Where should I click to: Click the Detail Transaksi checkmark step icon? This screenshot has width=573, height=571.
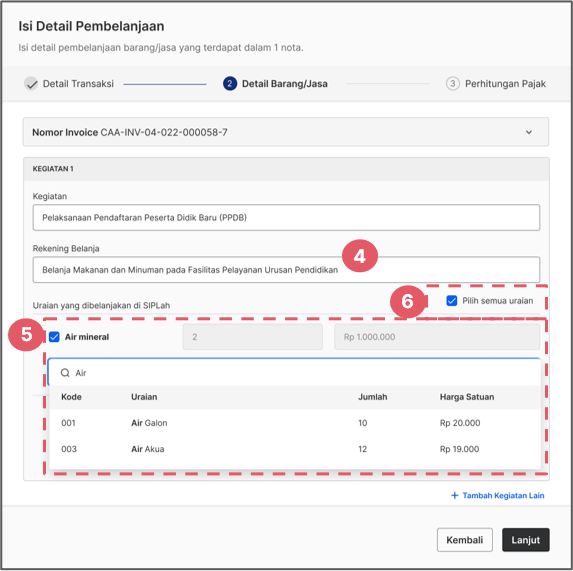(x=31, y=84)
